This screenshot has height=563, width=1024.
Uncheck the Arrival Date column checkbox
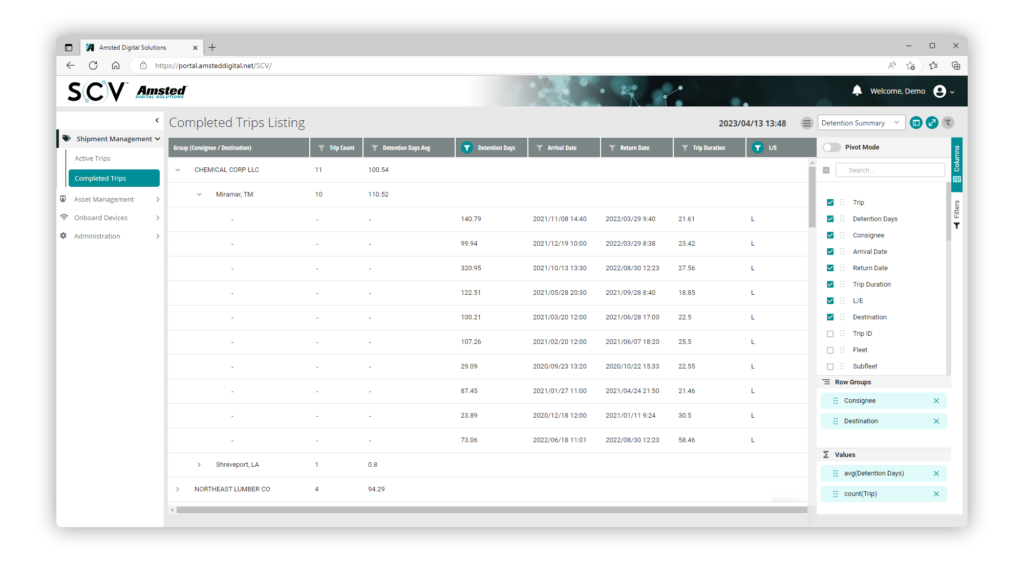click(x=830, y=252)
